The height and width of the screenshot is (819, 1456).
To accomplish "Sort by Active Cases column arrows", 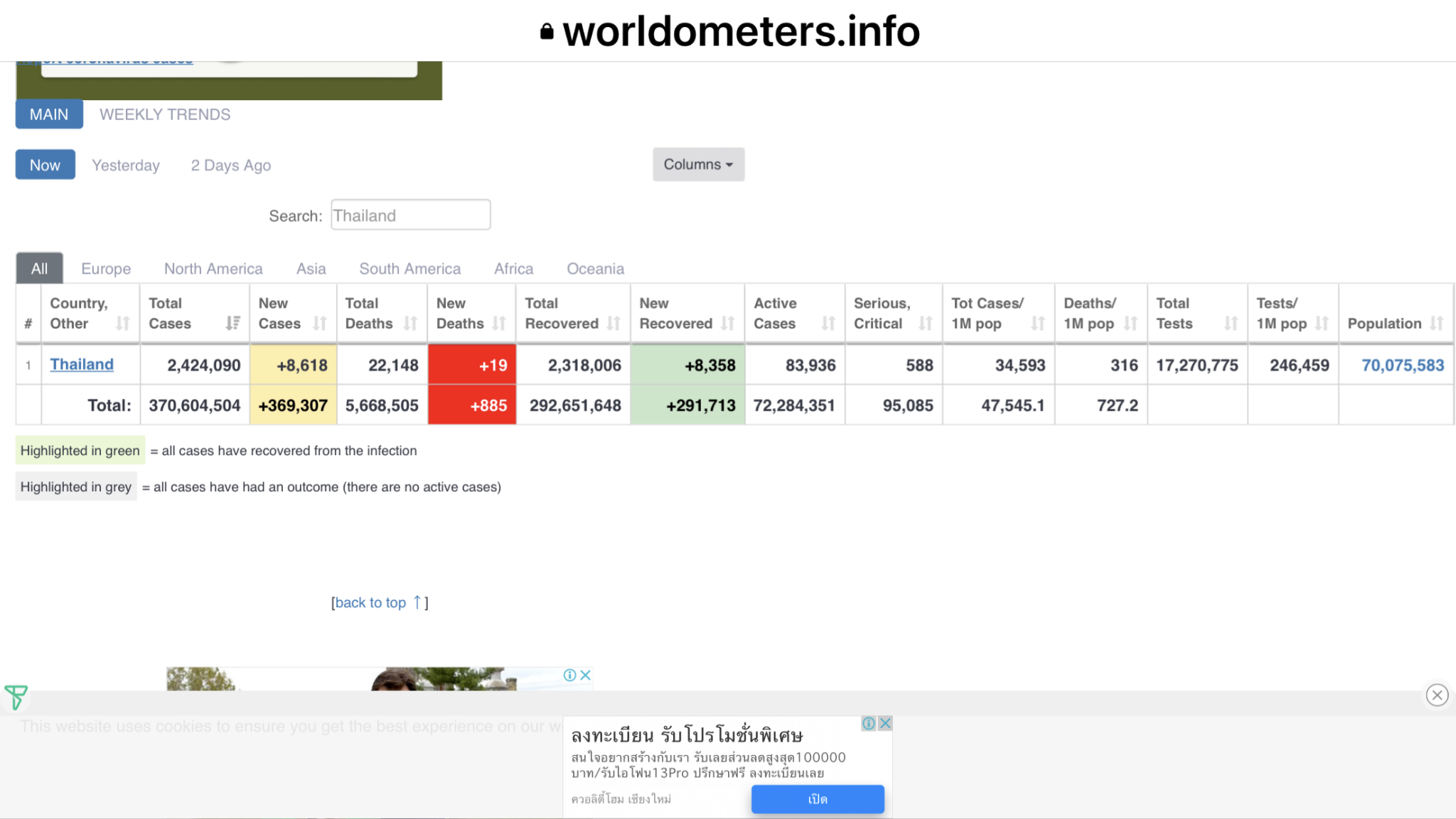I will (828, 323).
